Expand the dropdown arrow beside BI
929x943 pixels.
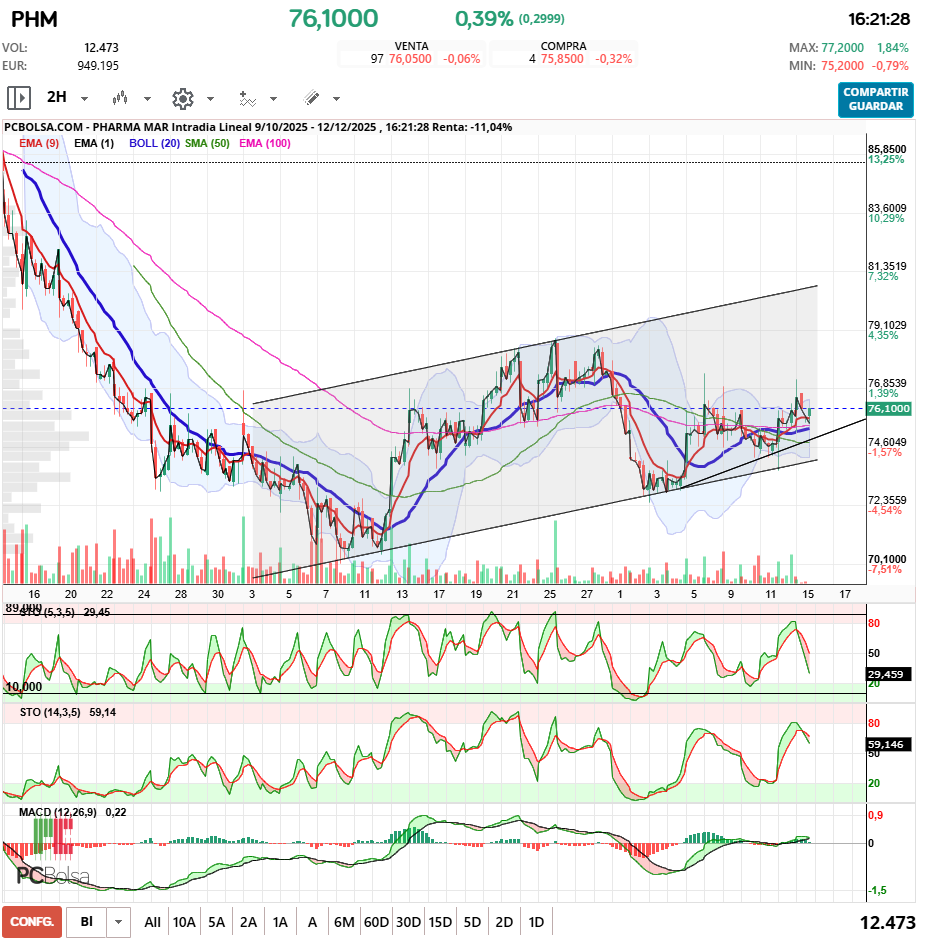(119, 921)
